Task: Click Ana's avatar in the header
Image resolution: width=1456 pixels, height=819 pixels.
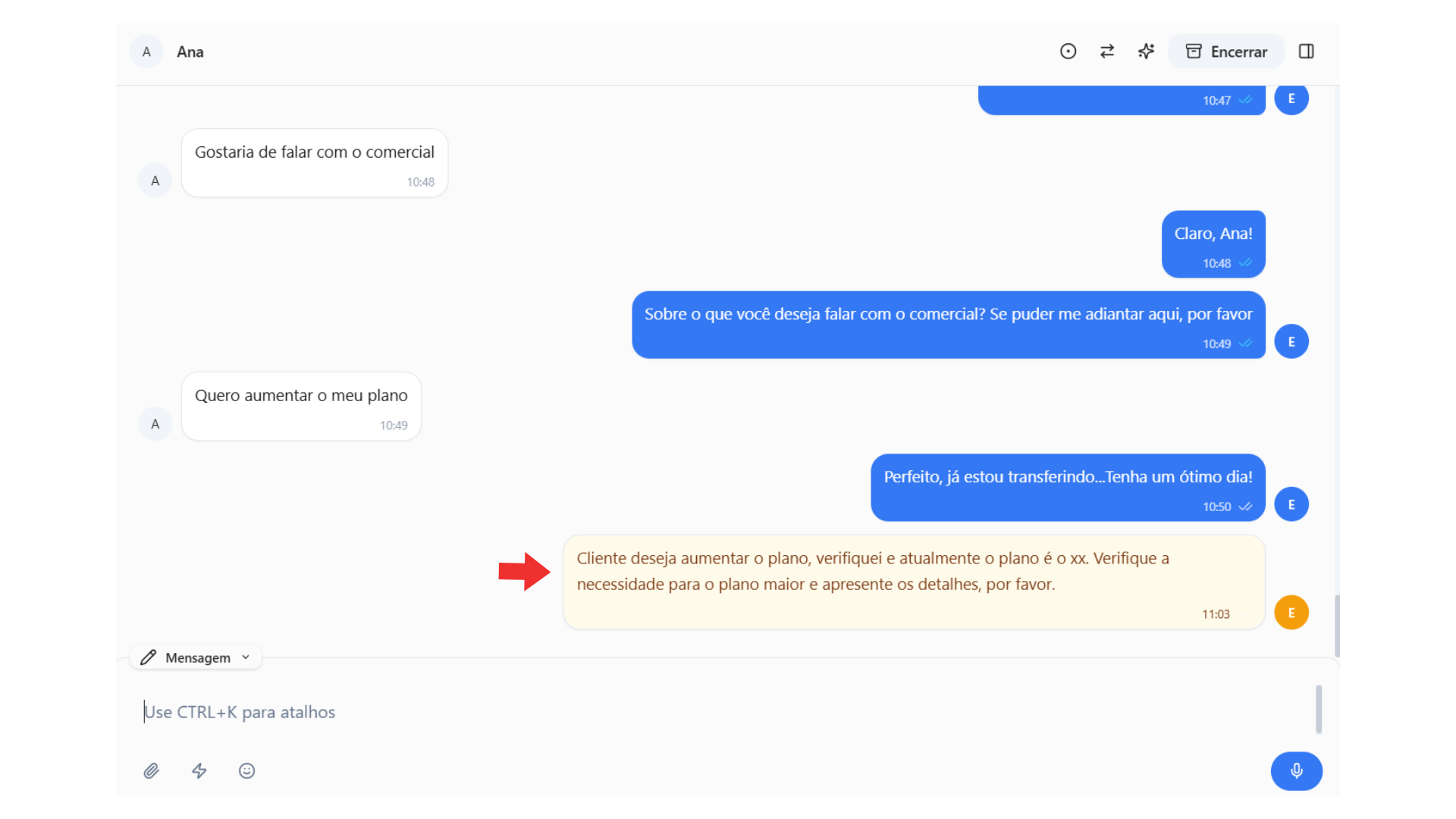Action: click(x=146, y=52)
